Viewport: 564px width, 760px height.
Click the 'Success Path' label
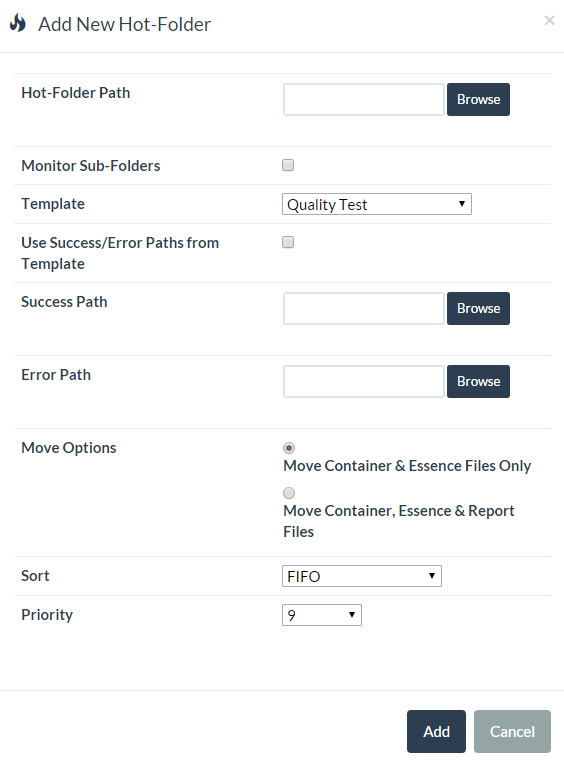[64, 301]
